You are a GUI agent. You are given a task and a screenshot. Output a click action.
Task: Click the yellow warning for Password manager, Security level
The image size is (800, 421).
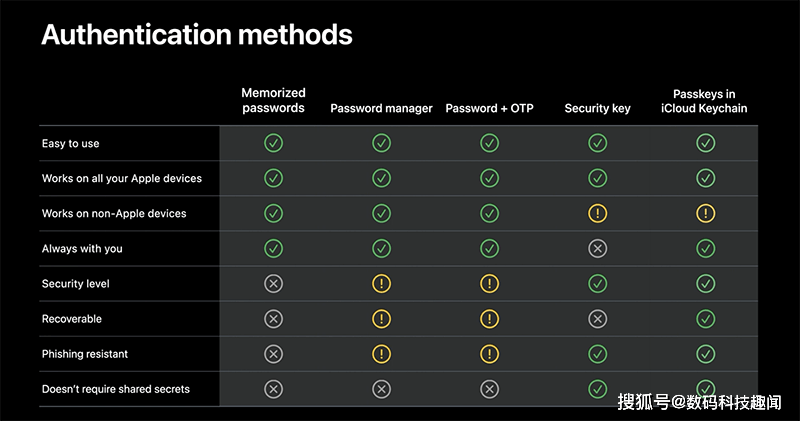(381, 284)
